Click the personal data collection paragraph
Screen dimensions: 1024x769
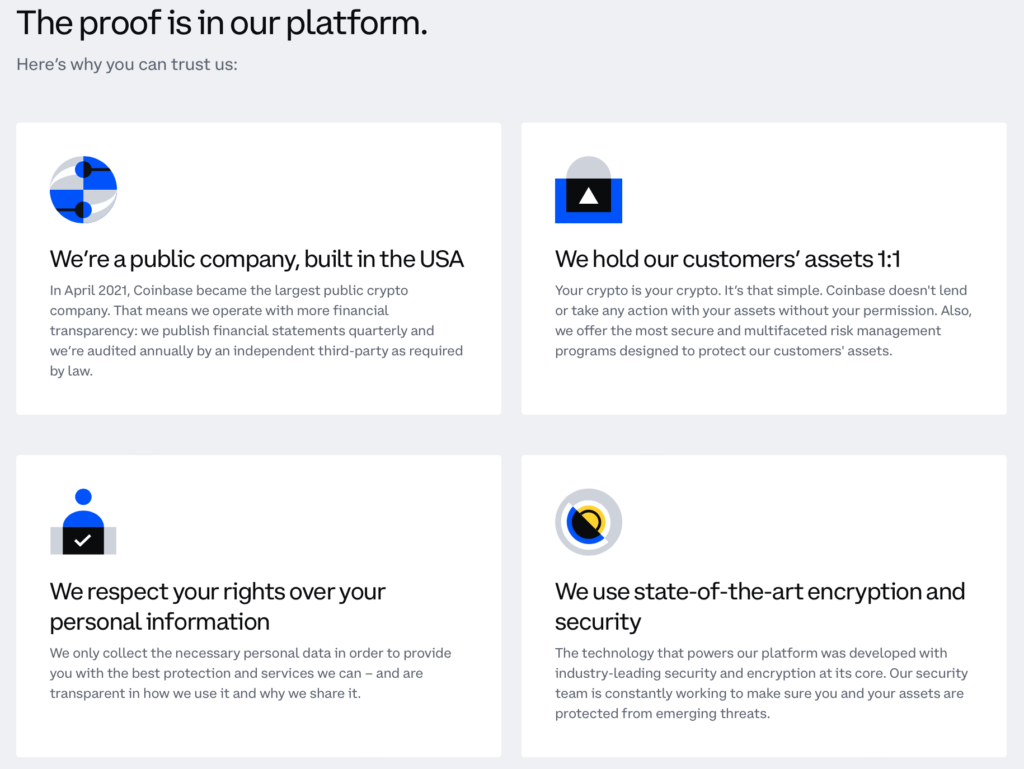[x=250, y=673]
